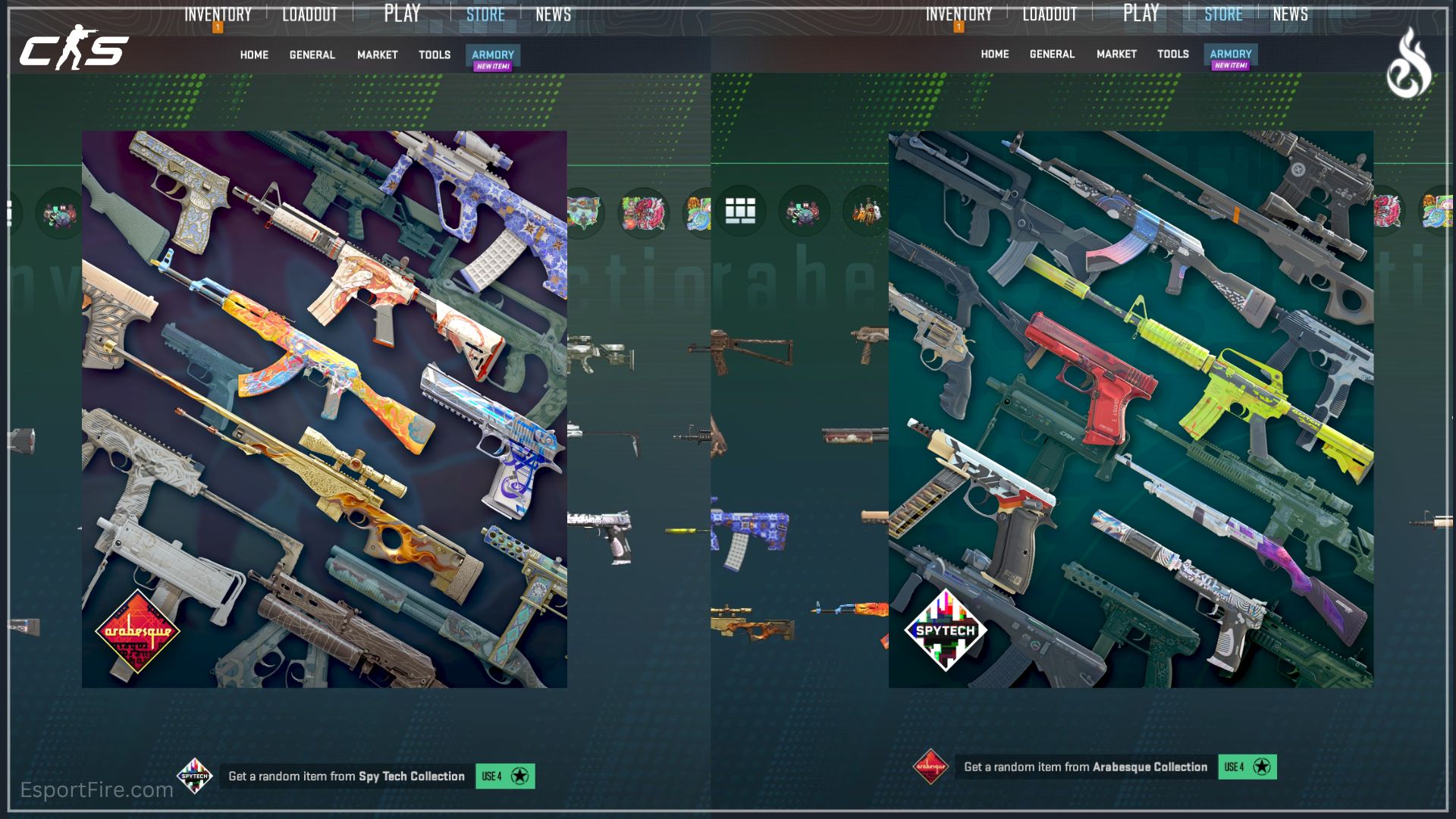Select the white-pink pistol skin right of Arabesque poster
The image size is (1456, 819).
[x=601, y=535]
